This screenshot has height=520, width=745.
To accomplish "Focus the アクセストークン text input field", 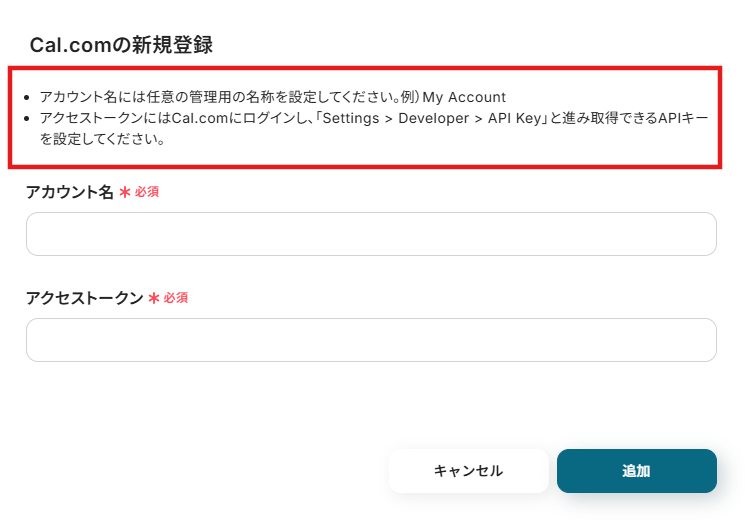I will click(x=371, y=340).
